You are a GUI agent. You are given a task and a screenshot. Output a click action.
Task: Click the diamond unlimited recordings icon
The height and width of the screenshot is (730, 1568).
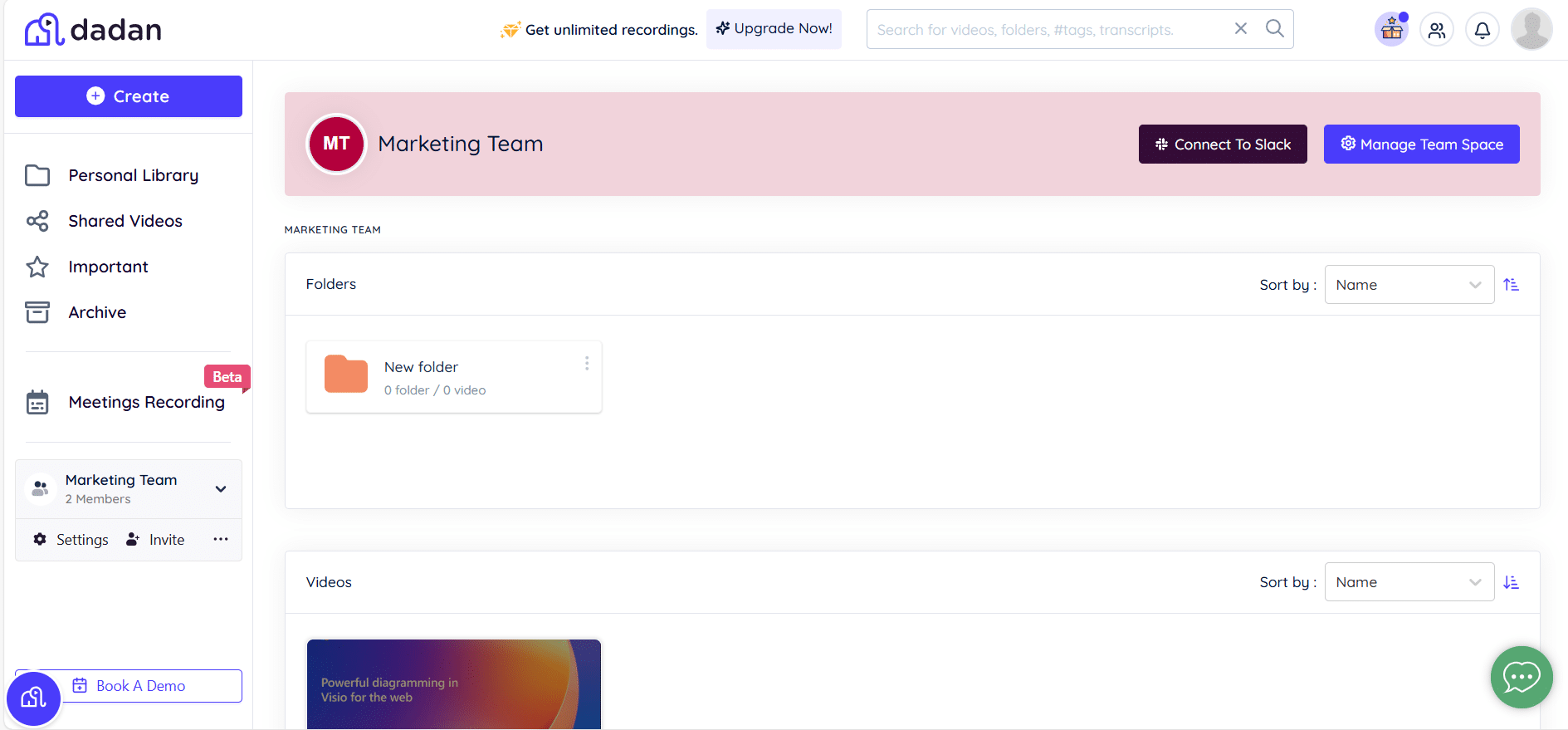[x=510, y=30]
